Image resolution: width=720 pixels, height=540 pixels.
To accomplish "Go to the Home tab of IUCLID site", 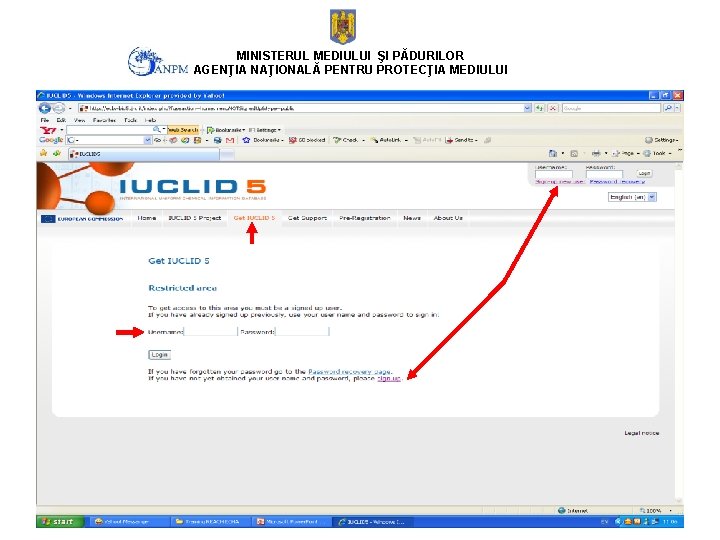I will pos(147,218).
